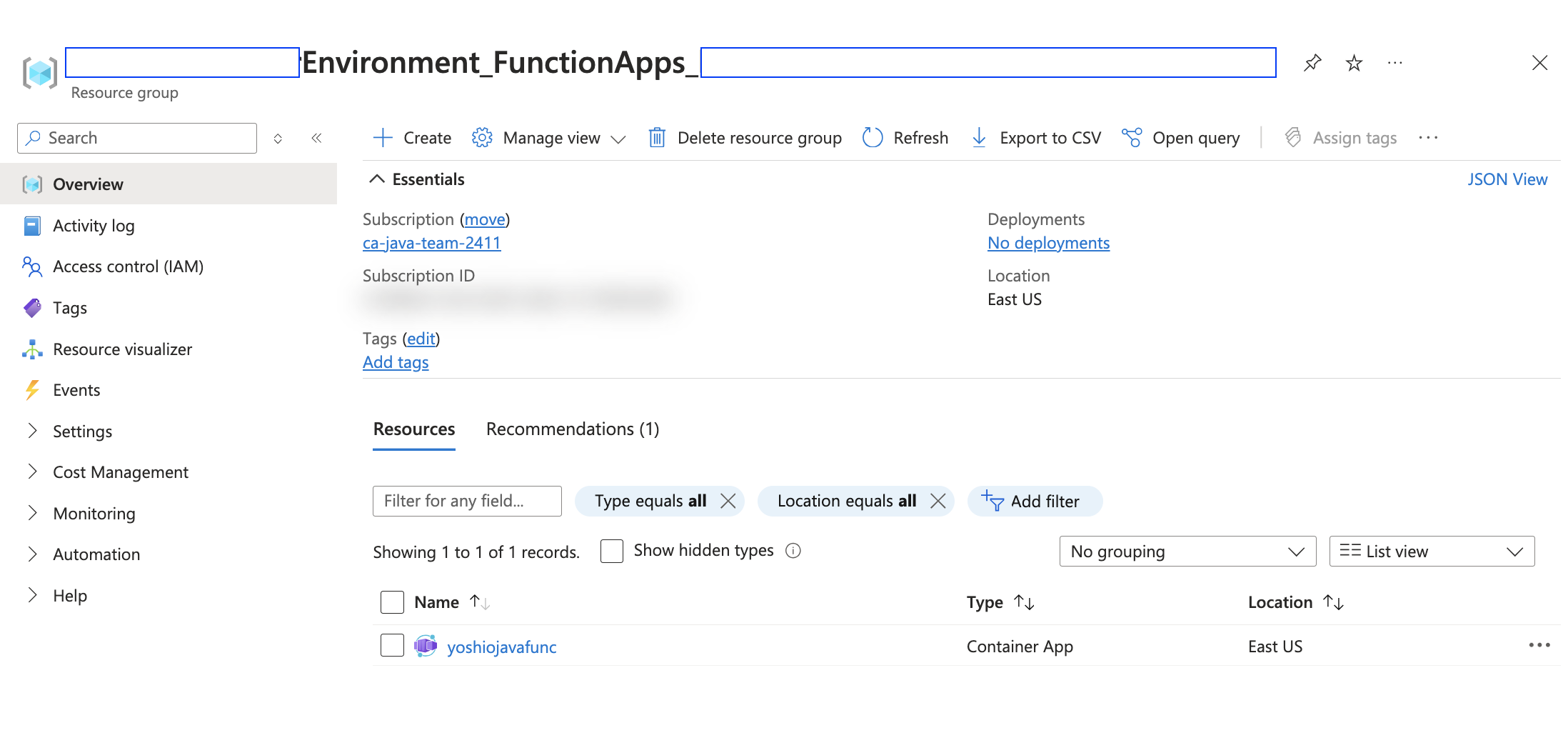The width and height of the screenshot is (1568, 733).
Task: Expand the Settings section in sidebar
Action: point(82,432)
